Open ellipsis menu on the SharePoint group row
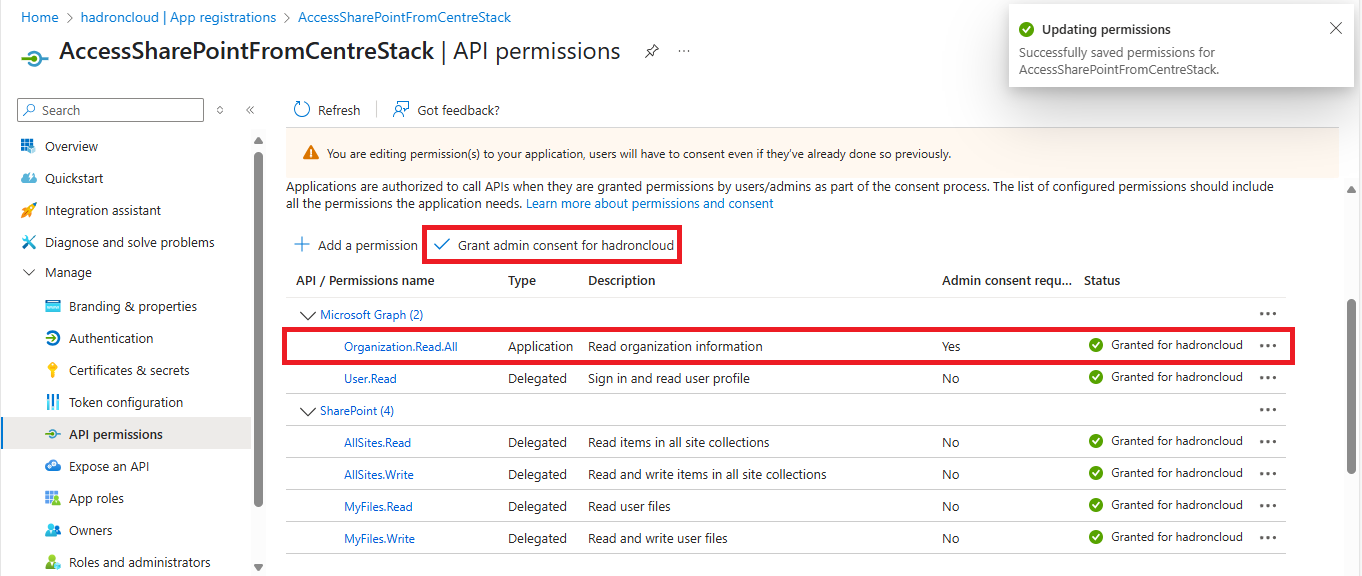The width and height of the screenshot is (1362, 576). [x=1268, y=409]
